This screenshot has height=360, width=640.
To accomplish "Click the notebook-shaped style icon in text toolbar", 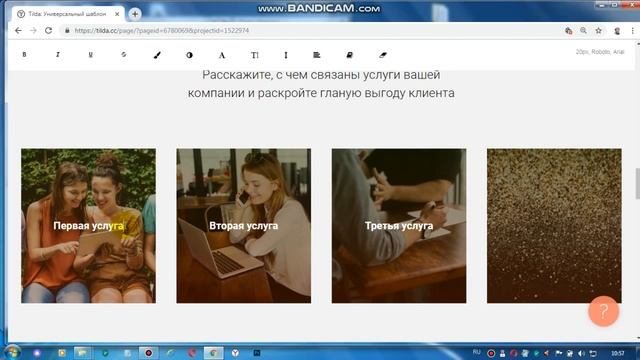I will 349,55.
